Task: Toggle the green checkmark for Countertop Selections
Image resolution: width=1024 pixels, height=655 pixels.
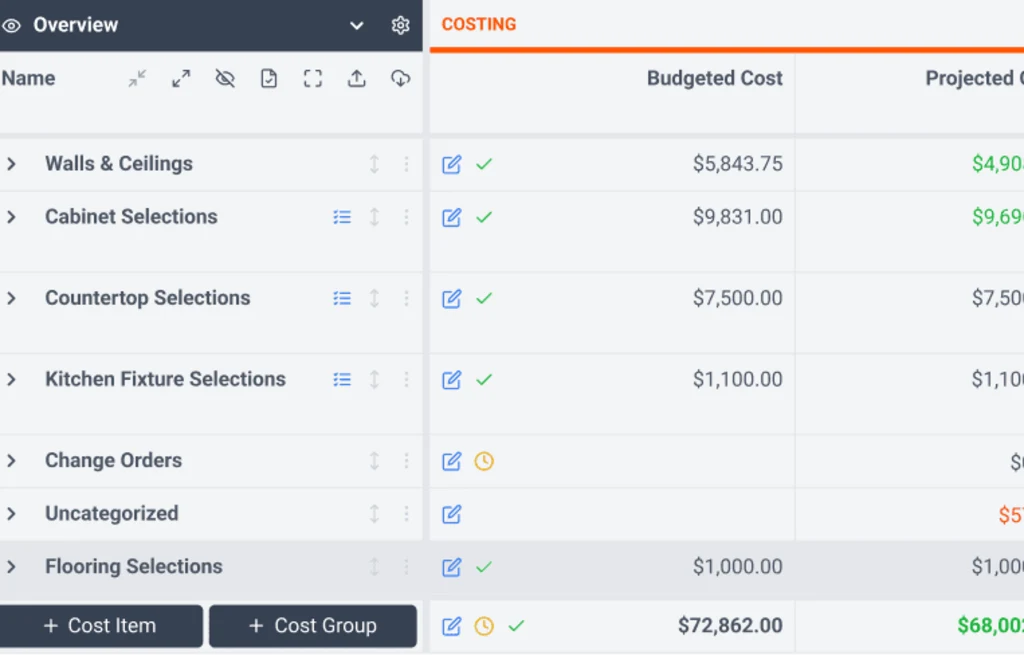Action: pos(484,298)
